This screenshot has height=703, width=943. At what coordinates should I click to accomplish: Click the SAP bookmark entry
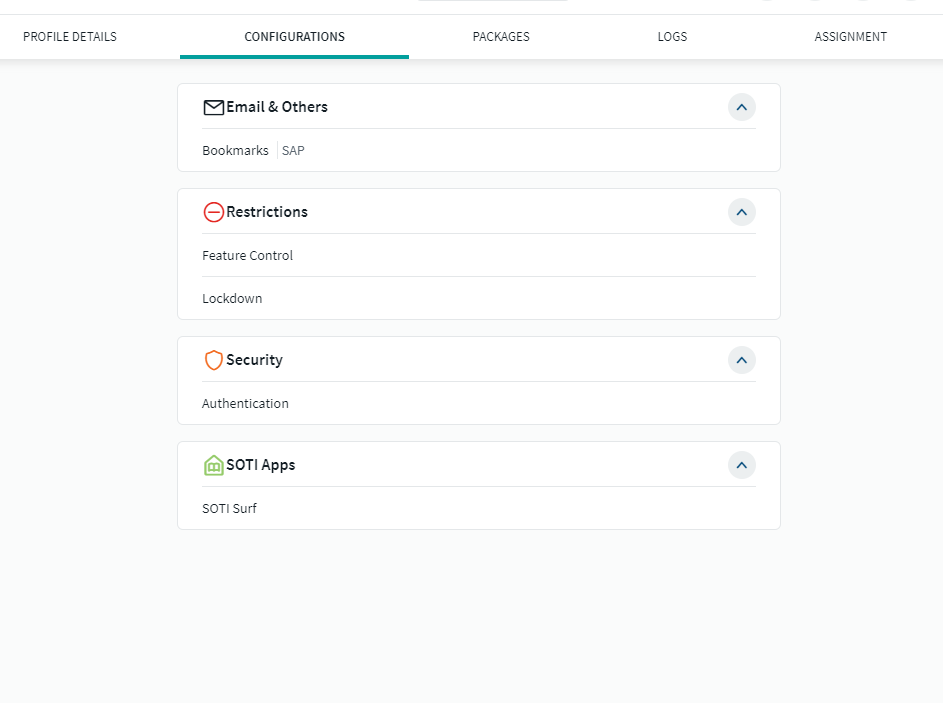click(293, 151)
